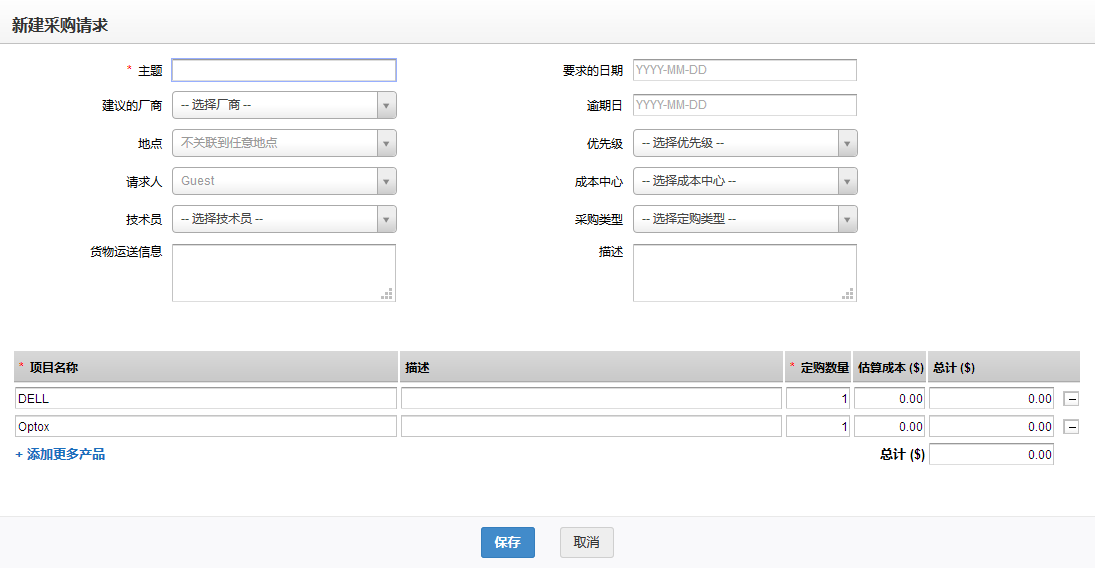Viewport: 1095px width, 580px height.
Task: Click the Optox row quantity field
Action: point(818,427)
